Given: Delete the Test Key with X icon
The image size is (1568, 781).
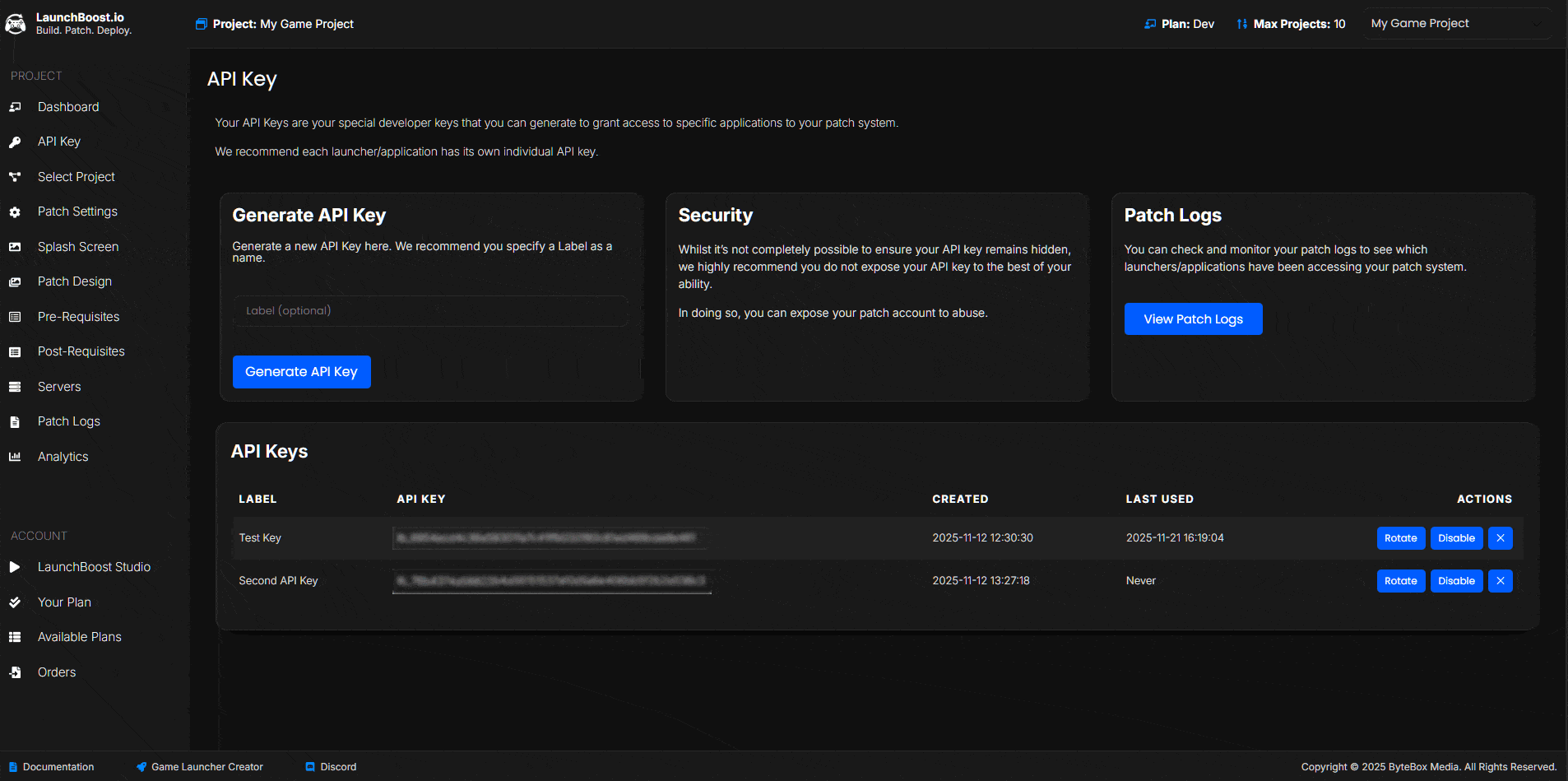Looking at the screenshot, I should 1501,538.
